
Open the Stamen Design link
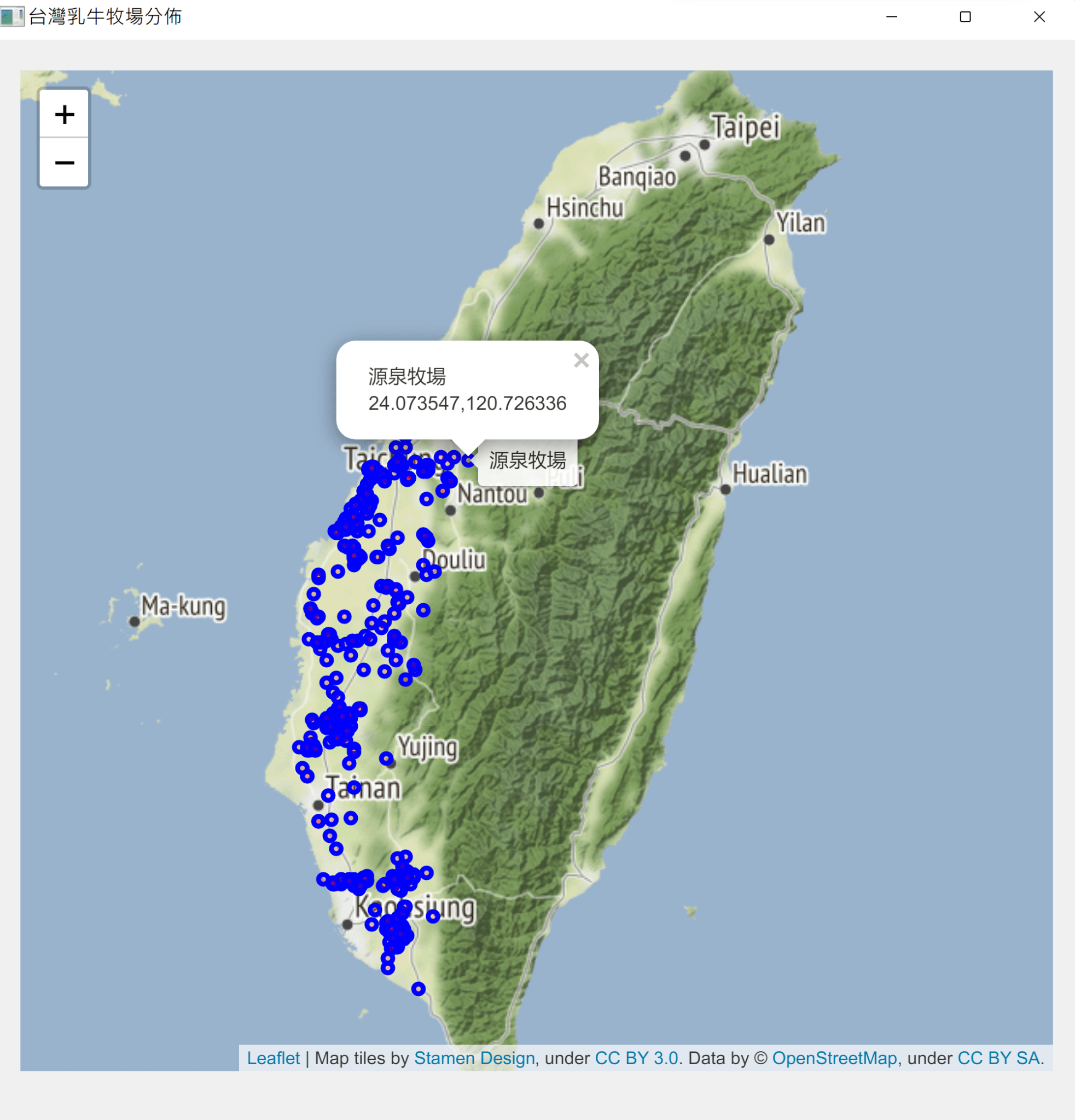coord(474,1058)
